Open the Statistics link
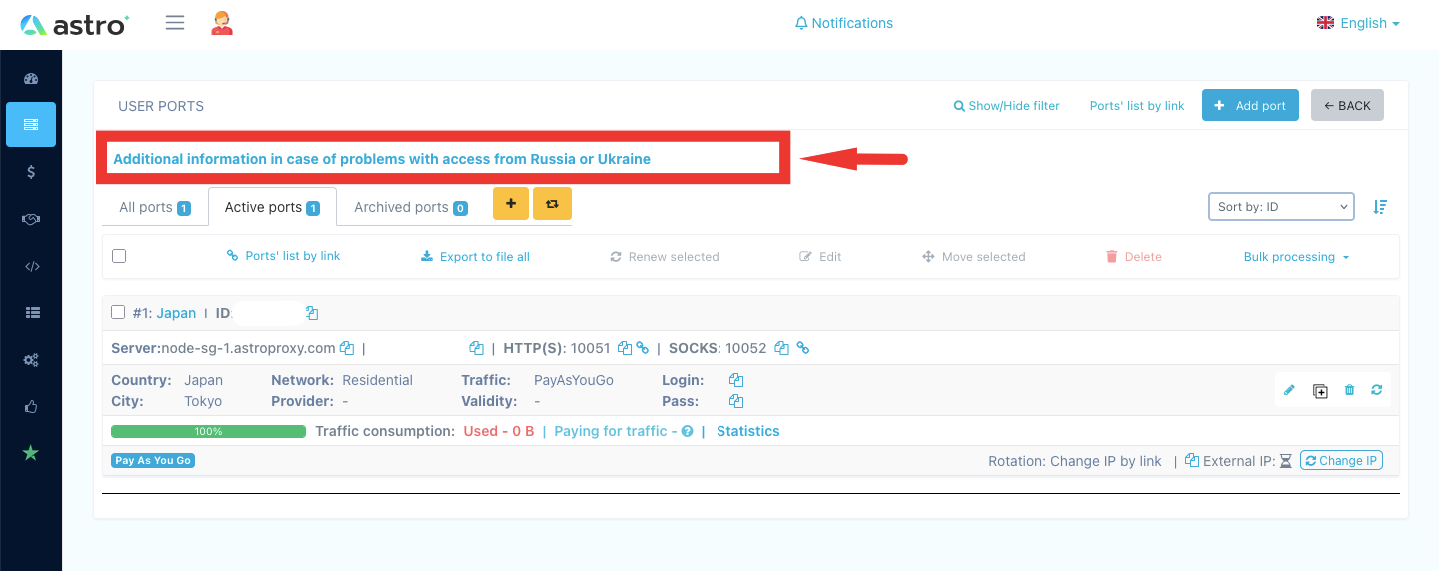The image size is (1439, 571). [748, 432]
